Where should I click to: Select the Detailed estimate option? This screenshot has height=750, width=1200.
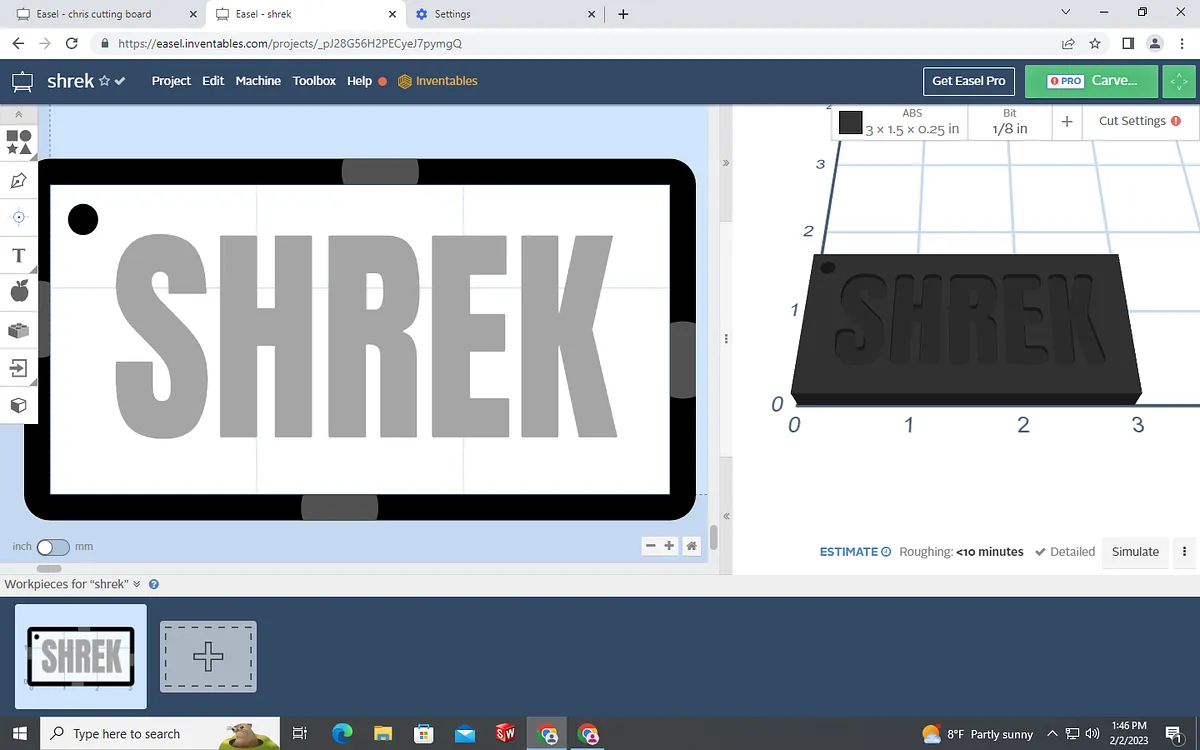pyautogui.click(x=1065, y=552)
